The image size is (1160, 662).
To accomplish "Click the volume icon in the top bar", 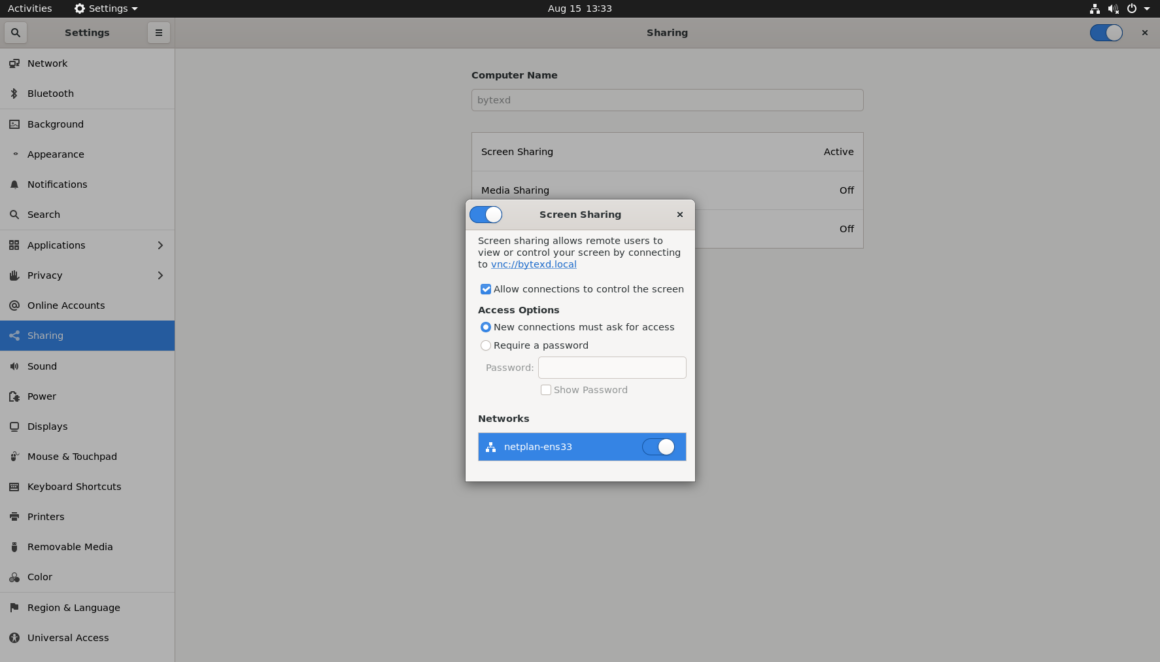I will 1113,8.
